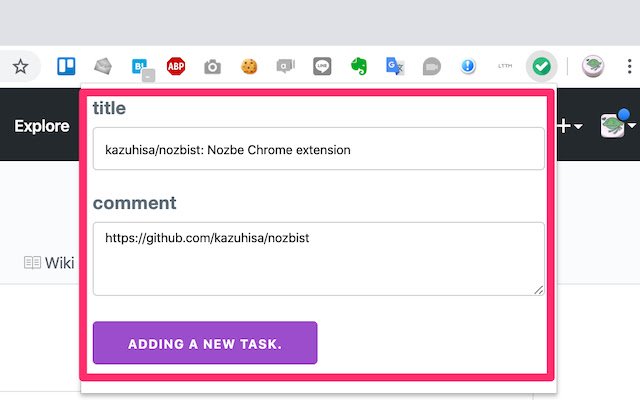Open the GitHub user avatar menu

coord(618,124)
